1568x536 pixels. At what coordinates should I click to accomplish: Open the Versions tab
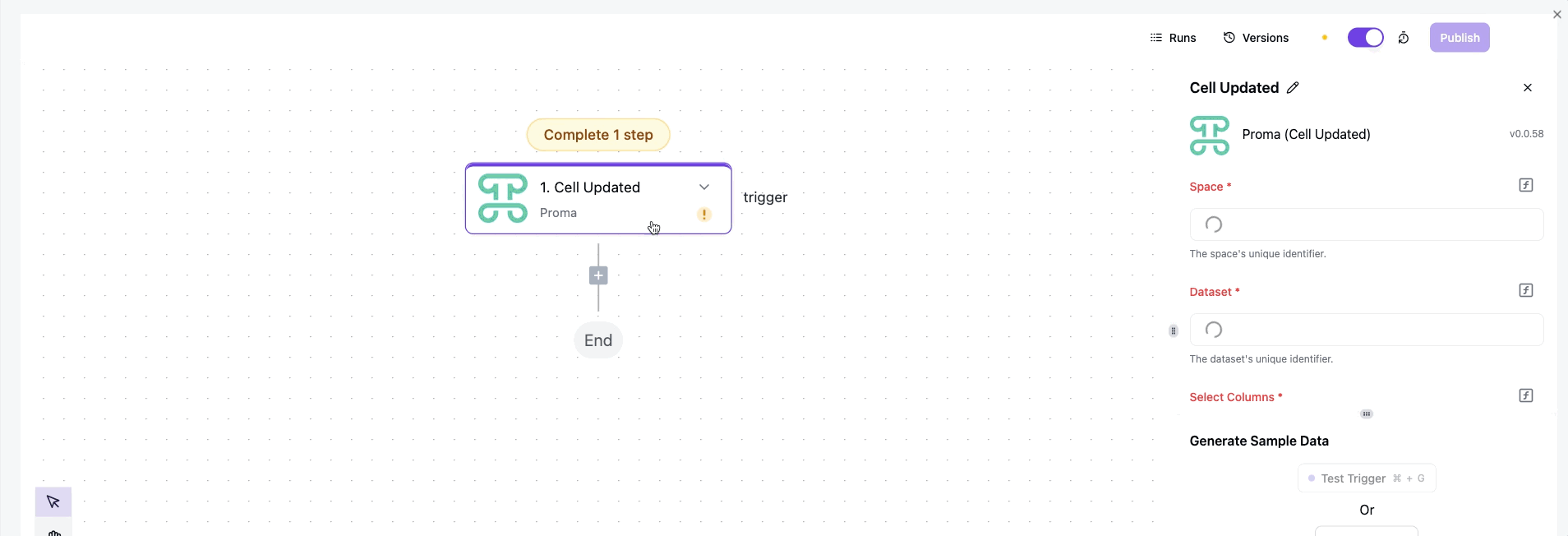(1256, 38)
